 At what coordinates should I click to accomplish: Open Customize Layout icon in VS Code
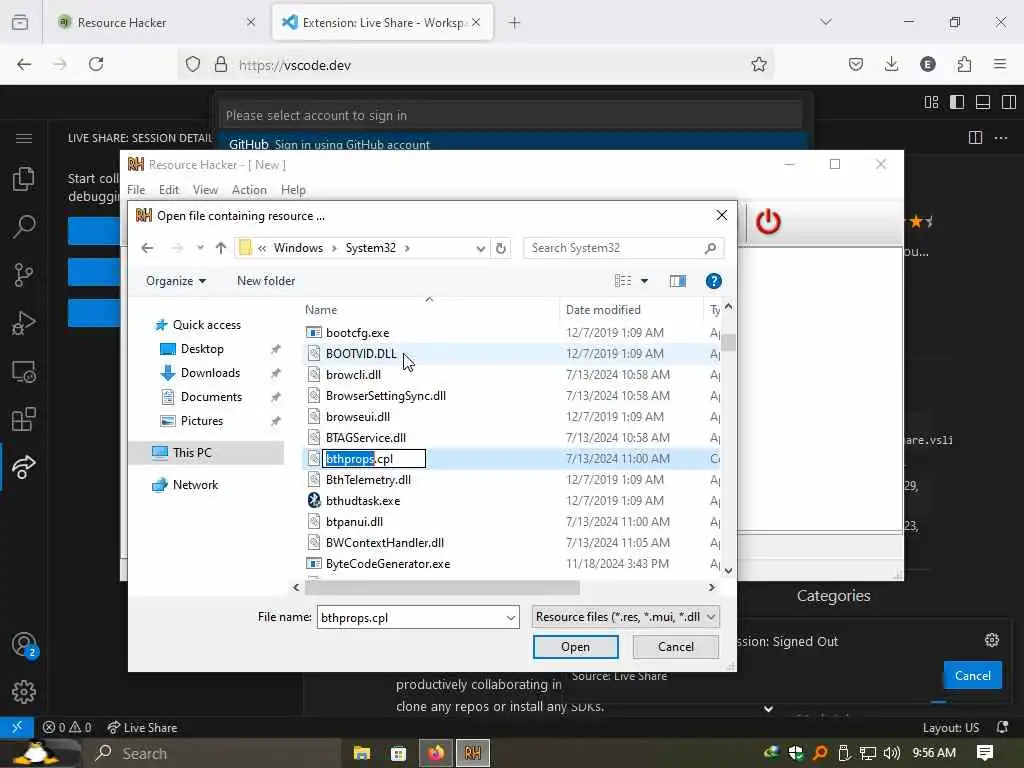click(x=931, y=102)
